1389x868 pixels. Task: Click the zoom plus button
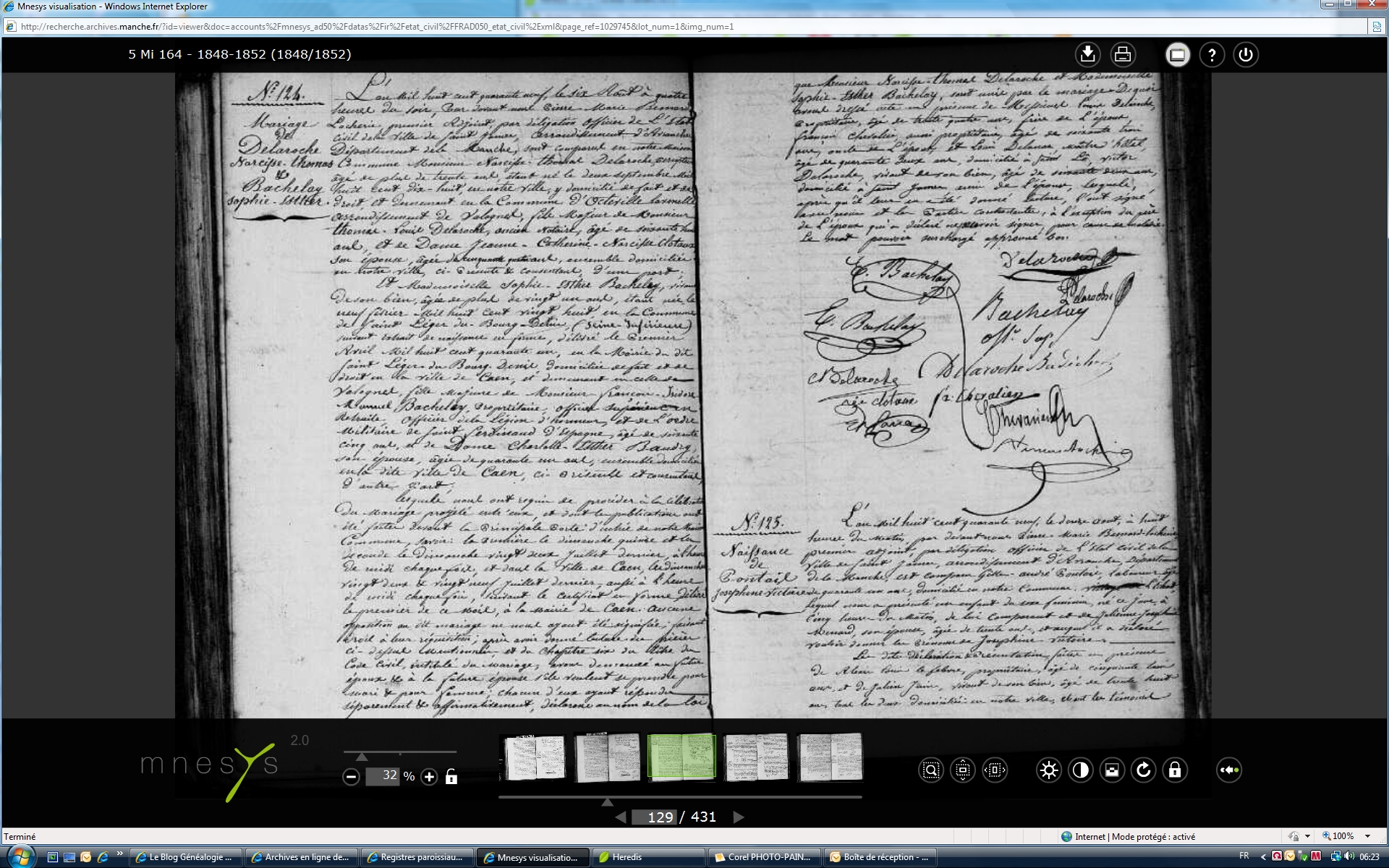point(429,777)
